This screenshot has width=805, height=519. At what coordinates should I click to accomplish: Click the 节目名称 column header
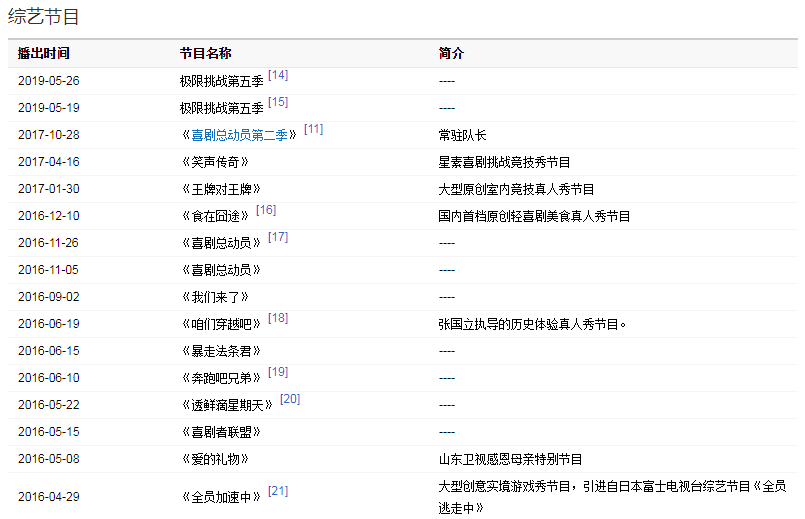(205, 53)
